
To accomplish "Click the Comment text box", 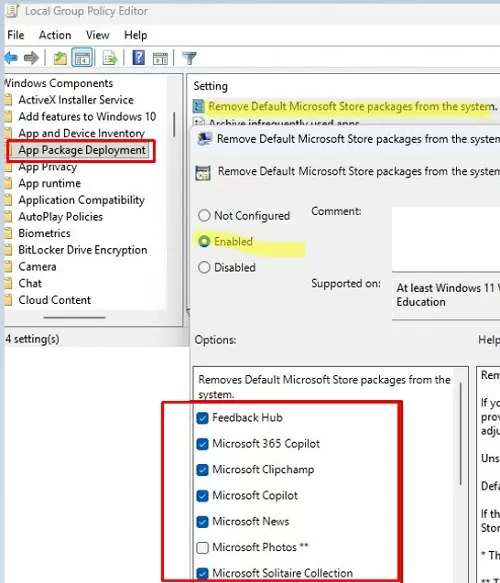I will pyautogui.click(x=446, y=239).
